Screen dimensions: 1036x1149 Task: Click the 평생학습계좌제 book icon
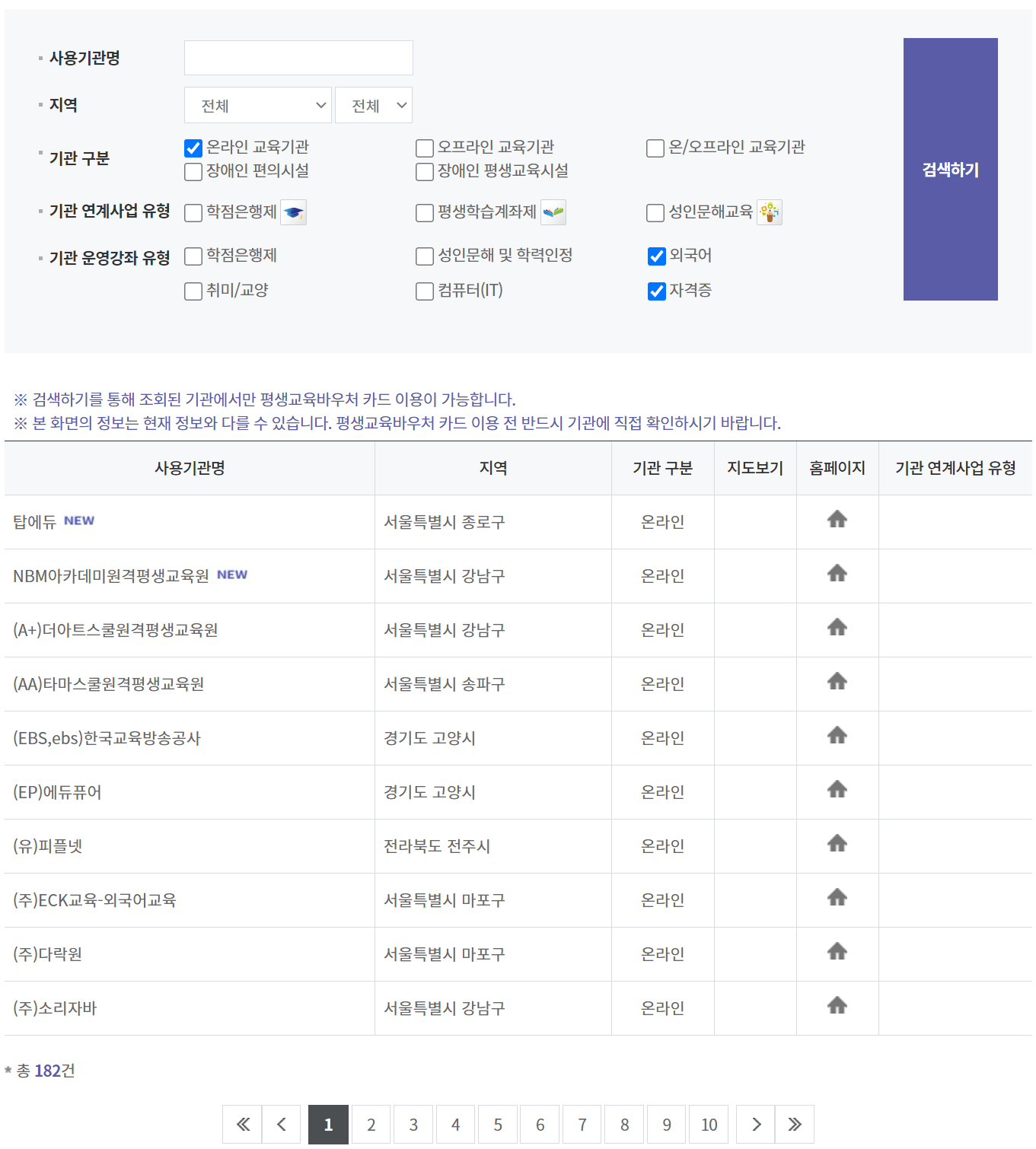point(553,212)
